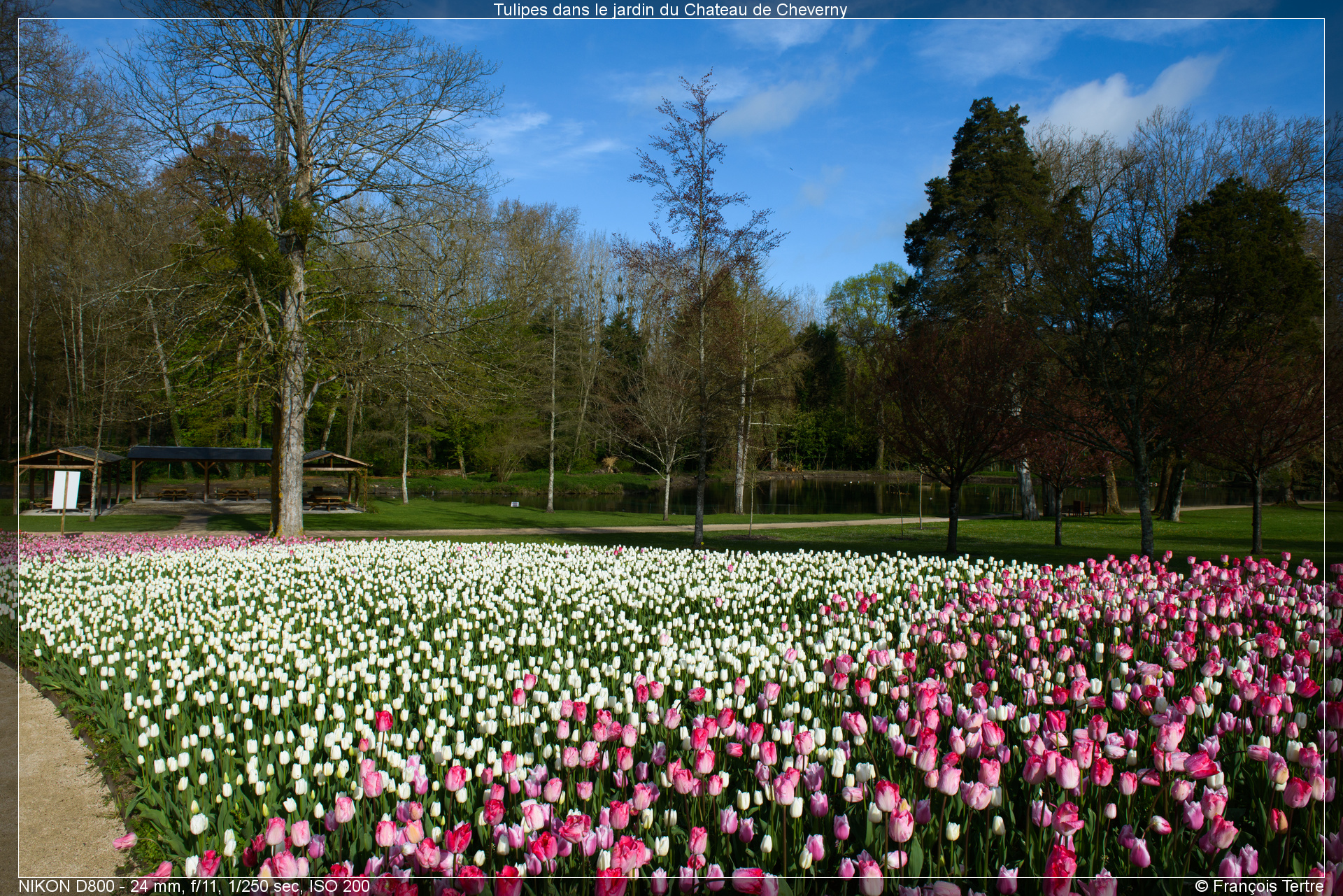The image size is (1343, 896).
Task: Click the title 'Tulipes dans le jardin du Chateau de Cheverny'
Action: coord(670,10)
